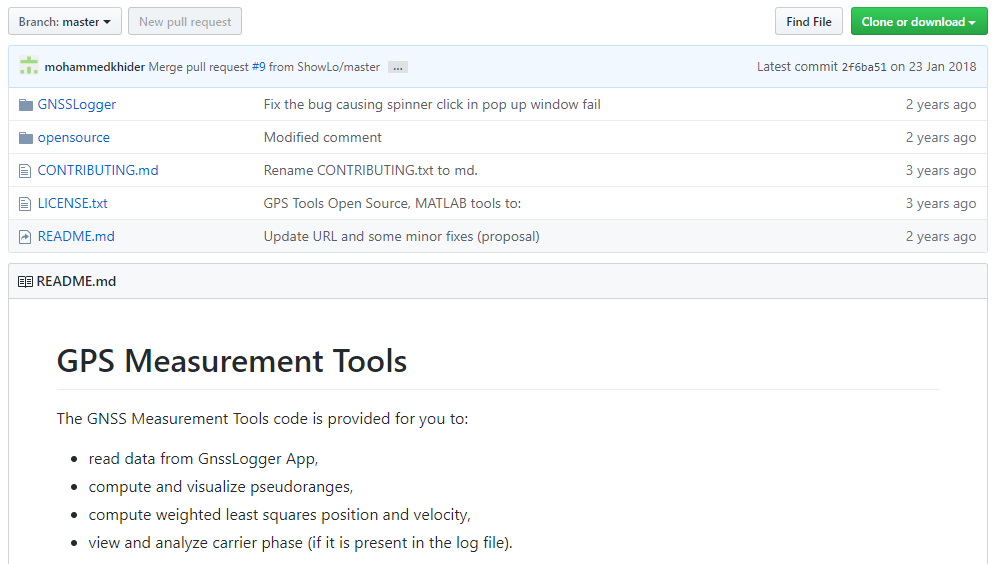Expand the Clone or download menu
The width and height of the screenshot is (1007, 564).
918,22
